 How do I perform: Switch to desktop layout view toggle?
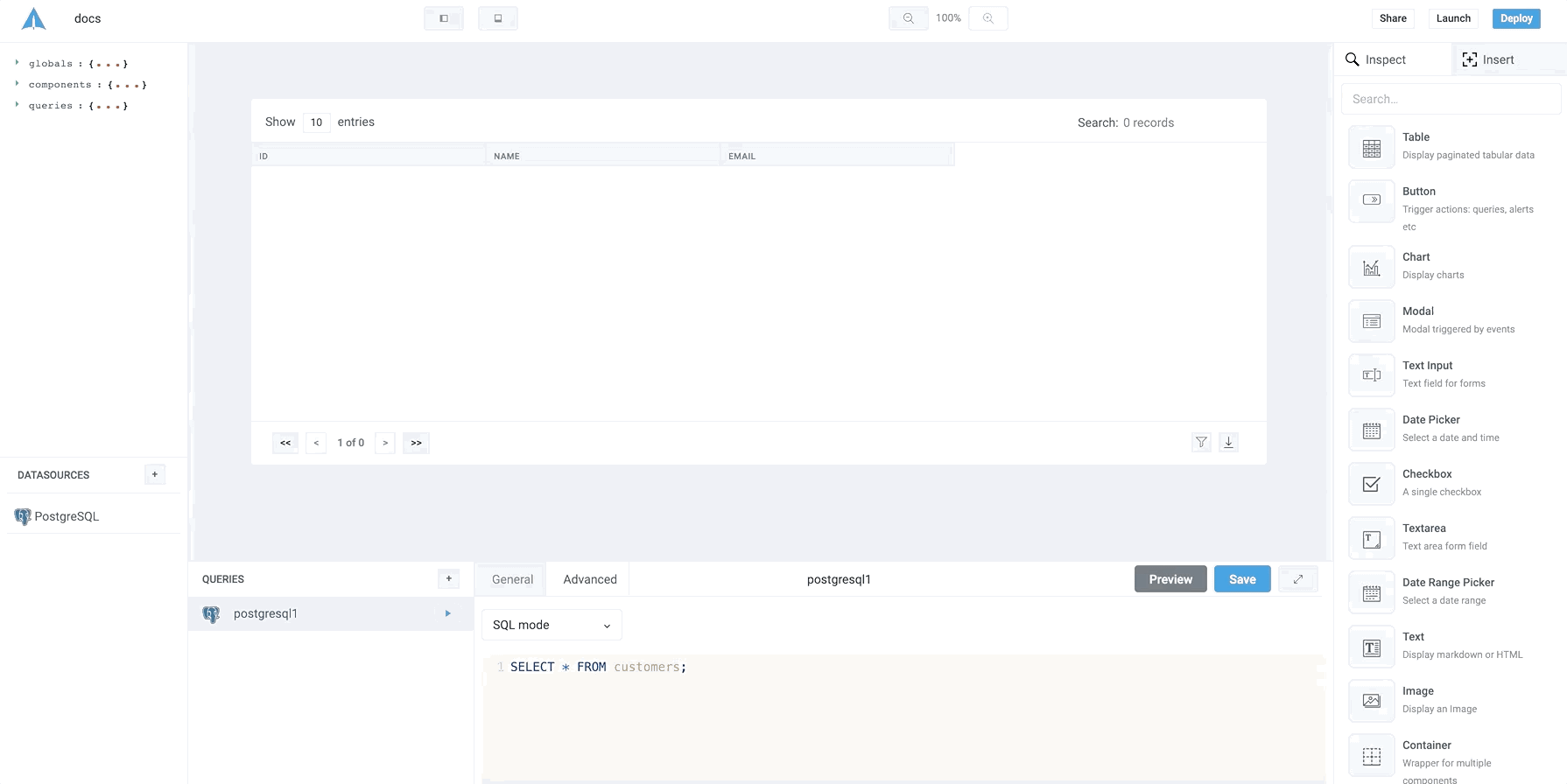[x=444, y=18]
